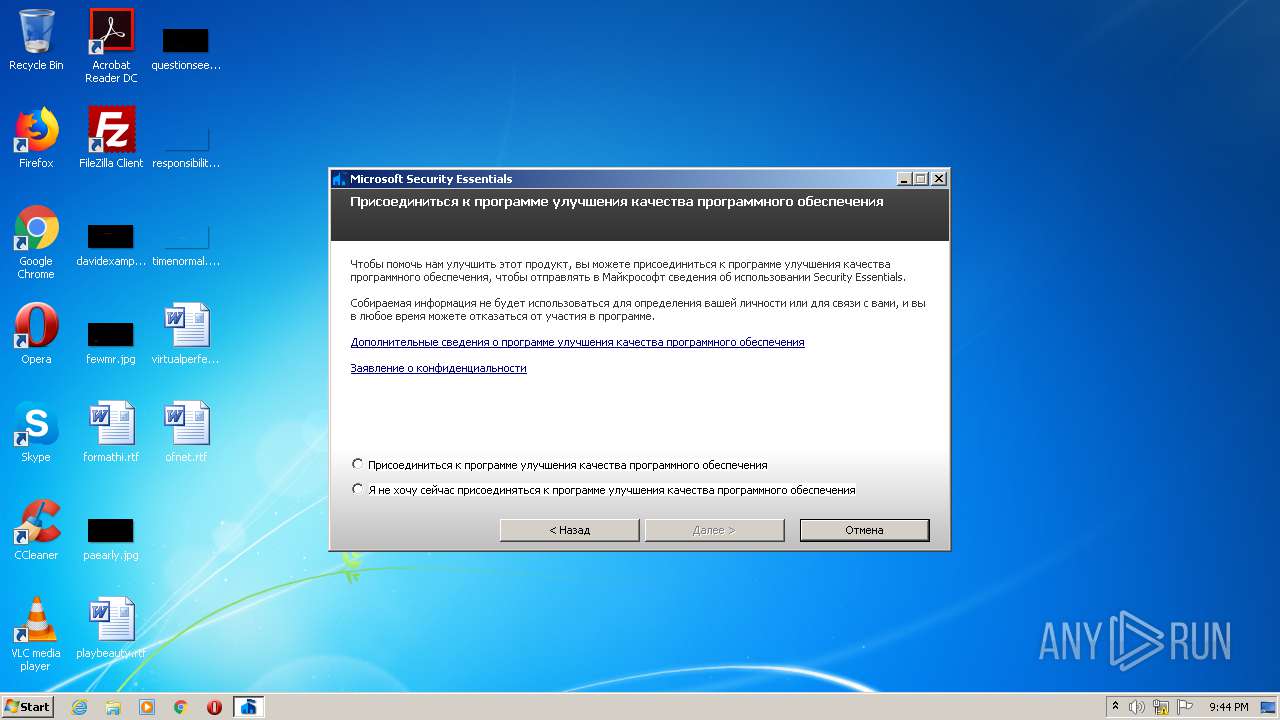Image resolution: width=1280 pixels, height=720 pixels.
Task: Close the Security Essentials setup window
Action: (938, 179)
